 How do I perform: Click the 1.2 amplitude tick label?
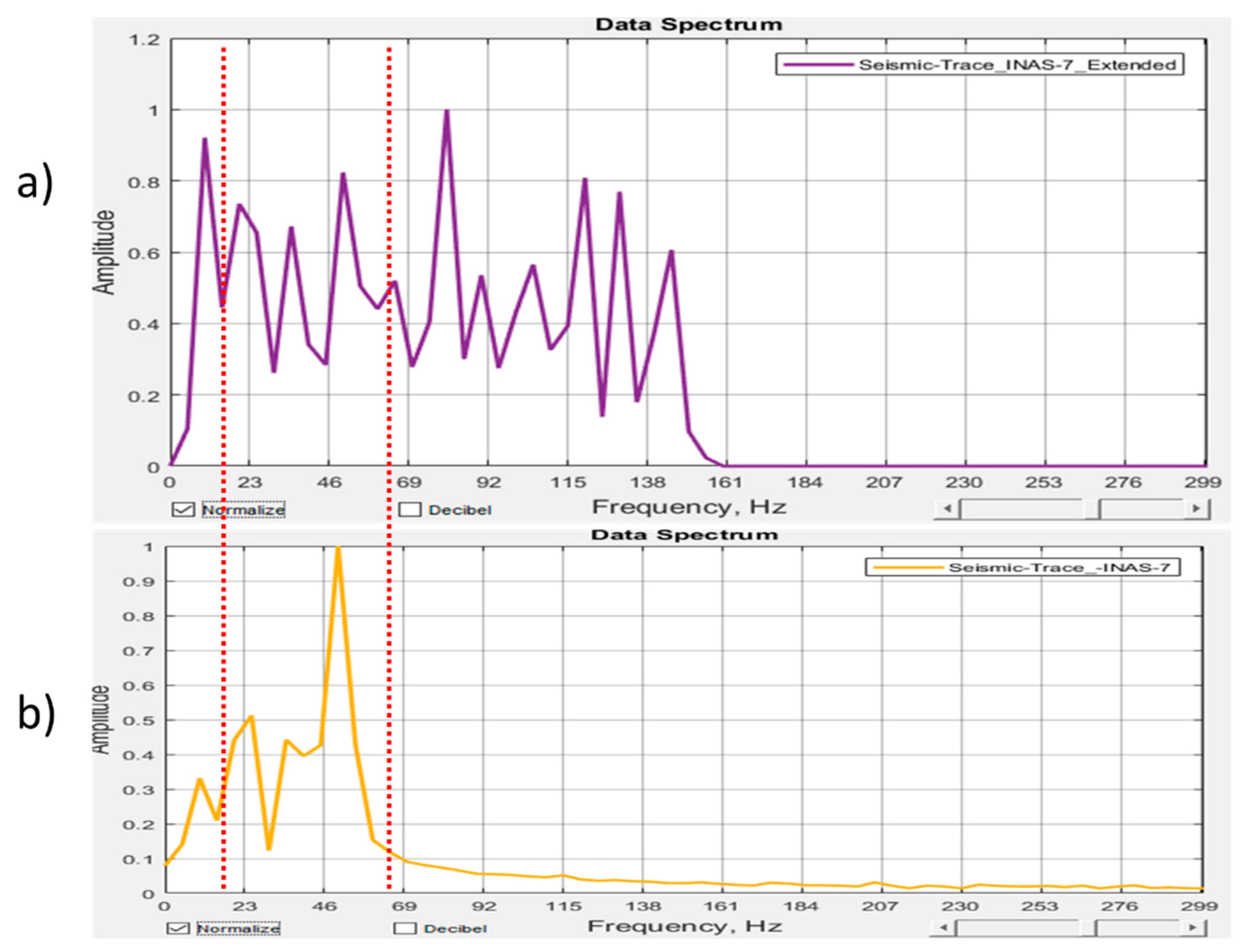pos(144,40)
